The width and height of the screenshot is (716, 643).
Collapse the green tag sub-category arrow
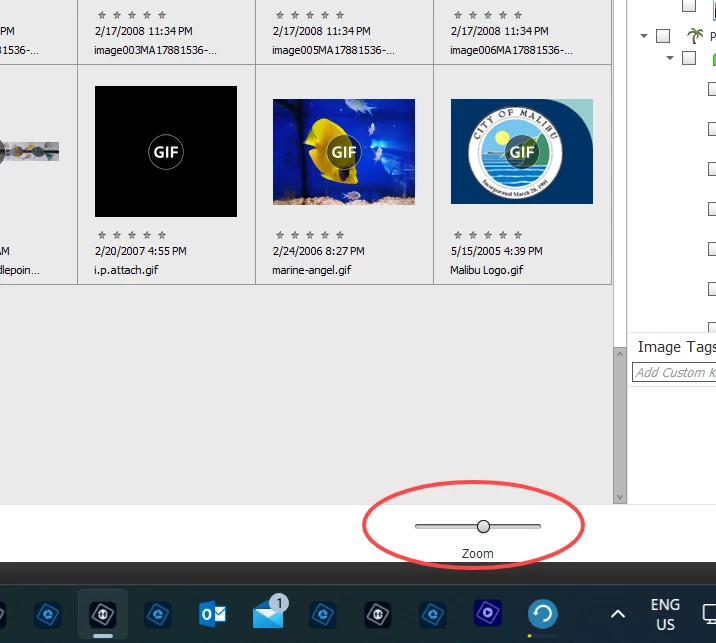pyautogui.click(x=670, y=58)
